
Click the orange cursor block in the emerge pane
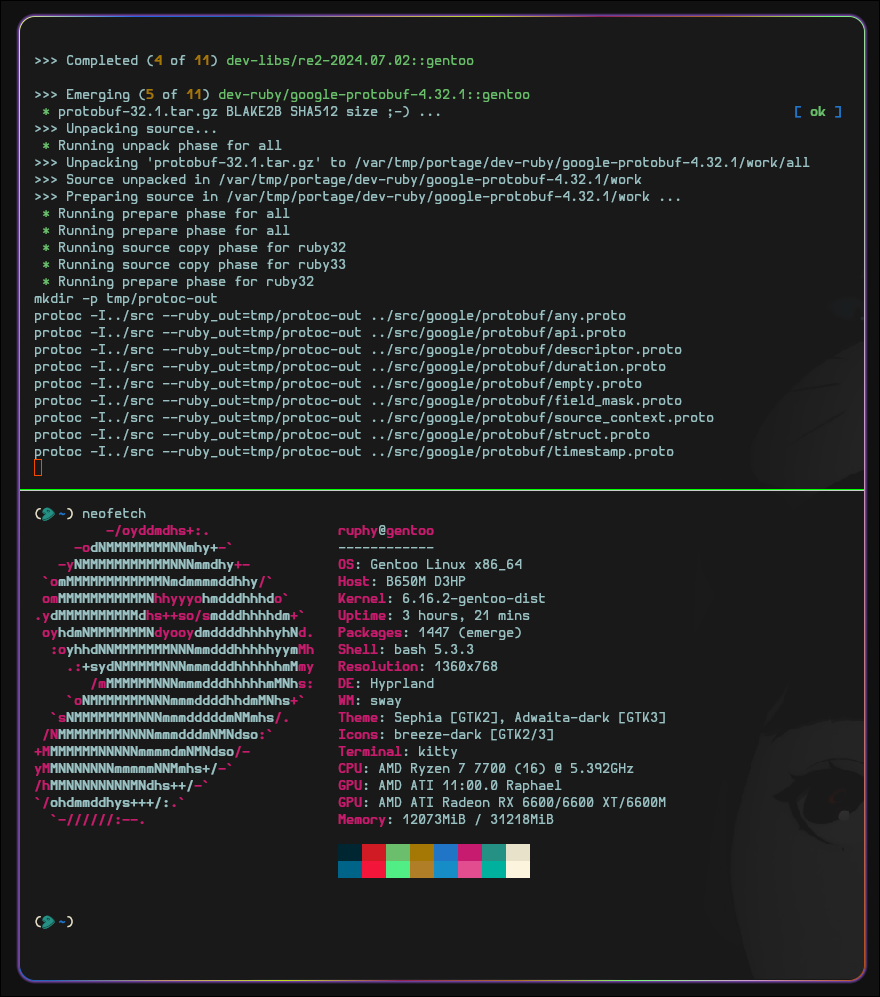point(38,468)
